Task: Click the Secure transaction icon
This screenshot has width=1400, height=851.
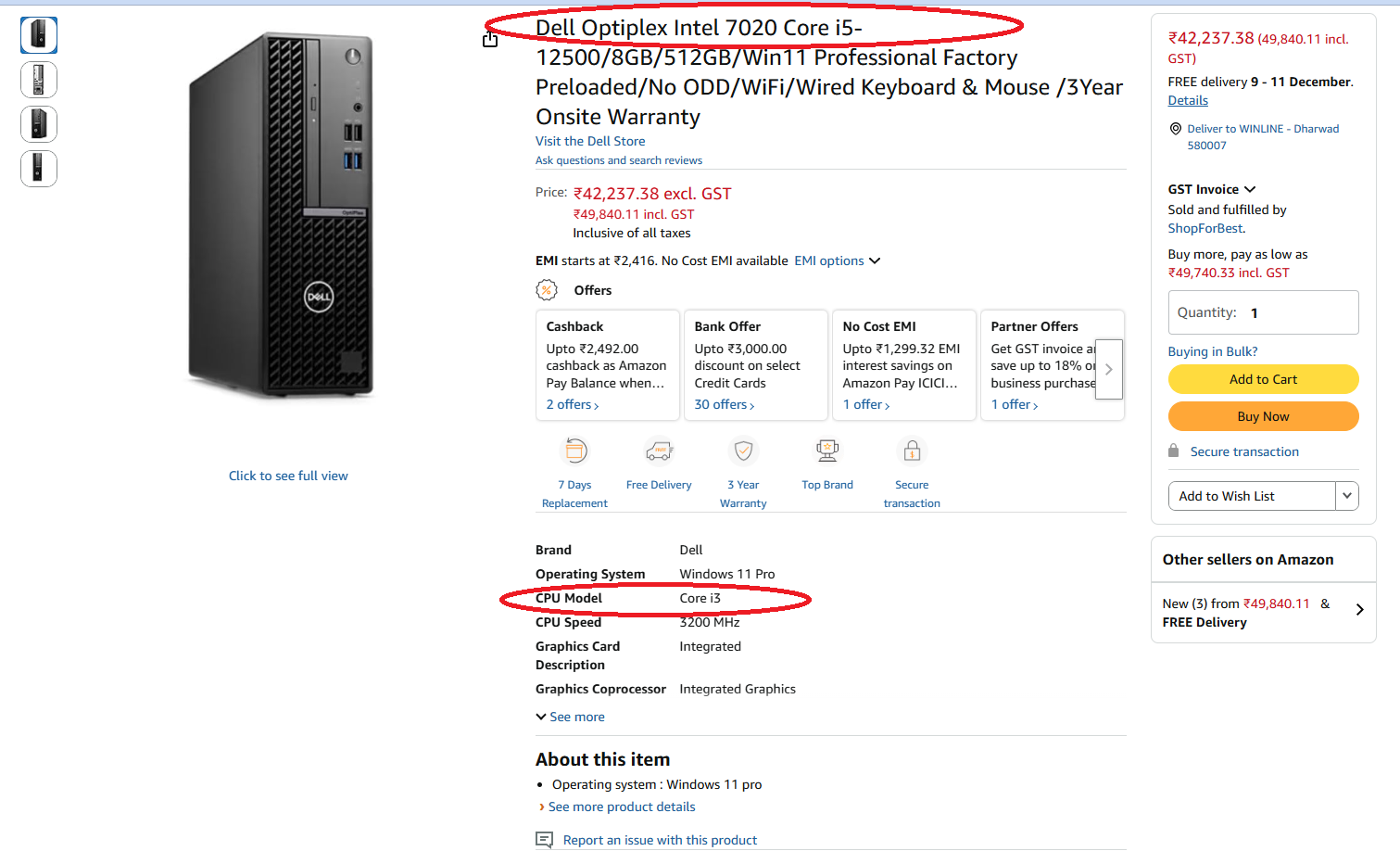Action: click(912, 451)
